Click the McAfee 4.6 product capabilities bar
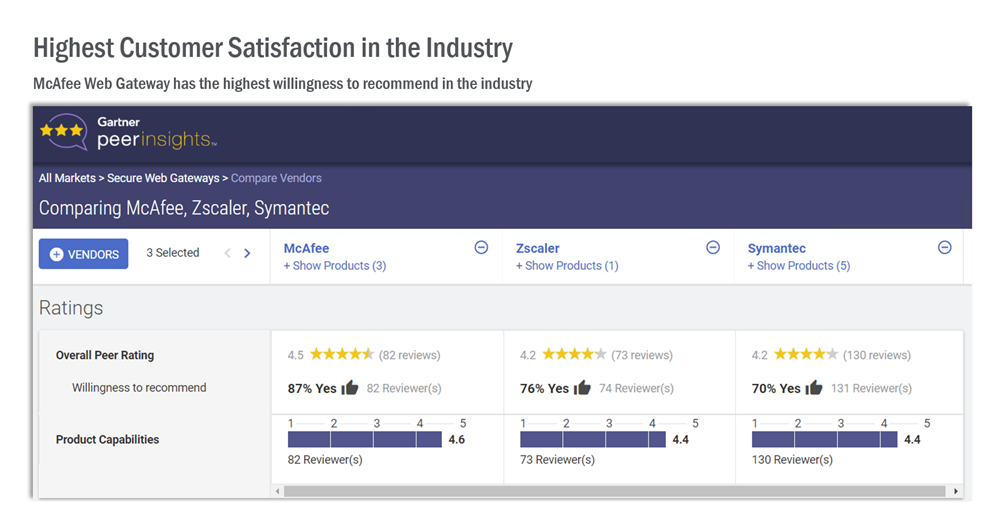 click(365, 439)
